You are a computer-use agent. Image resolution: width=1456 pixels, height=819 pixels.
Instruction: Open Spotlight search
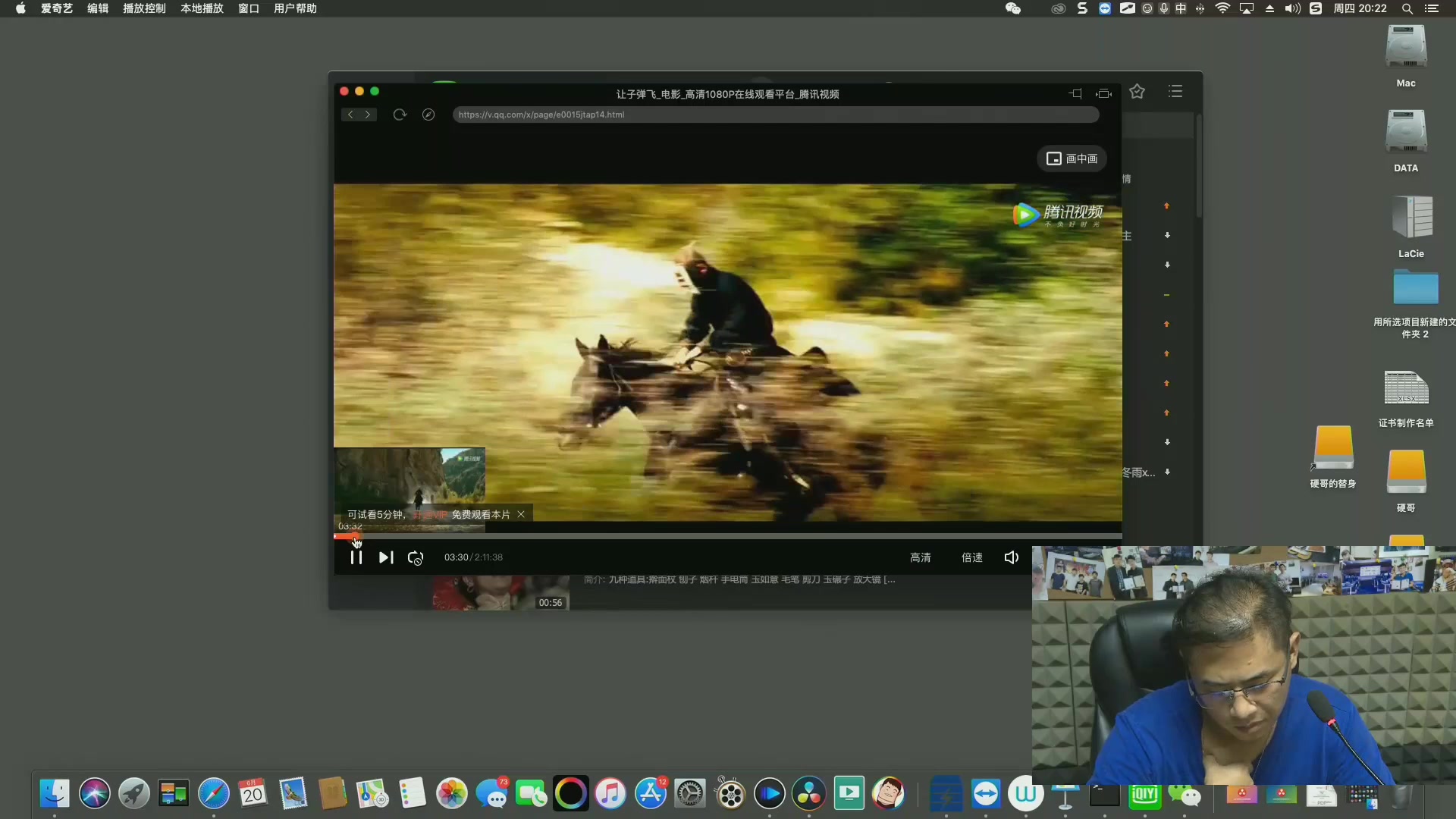pyautogui.click(x=1407, y=8)
